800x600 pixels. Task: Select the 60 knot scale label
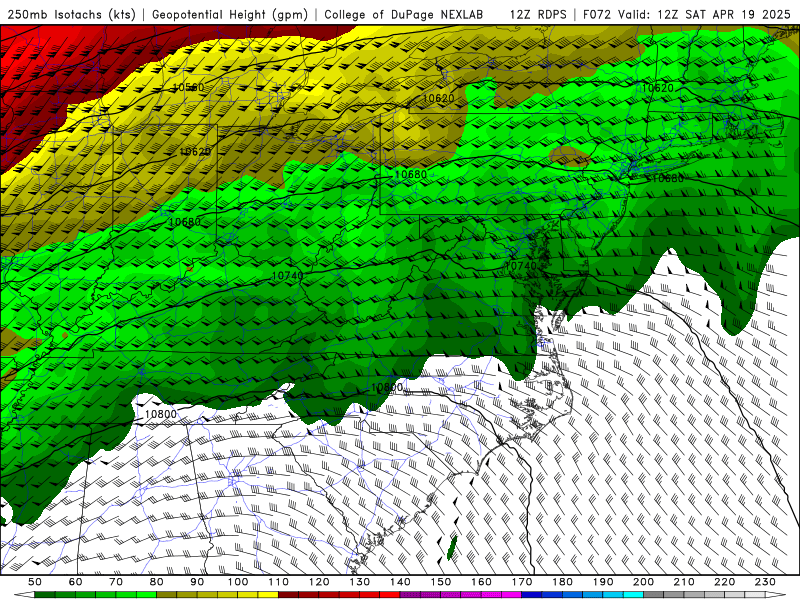click(76, 582)
